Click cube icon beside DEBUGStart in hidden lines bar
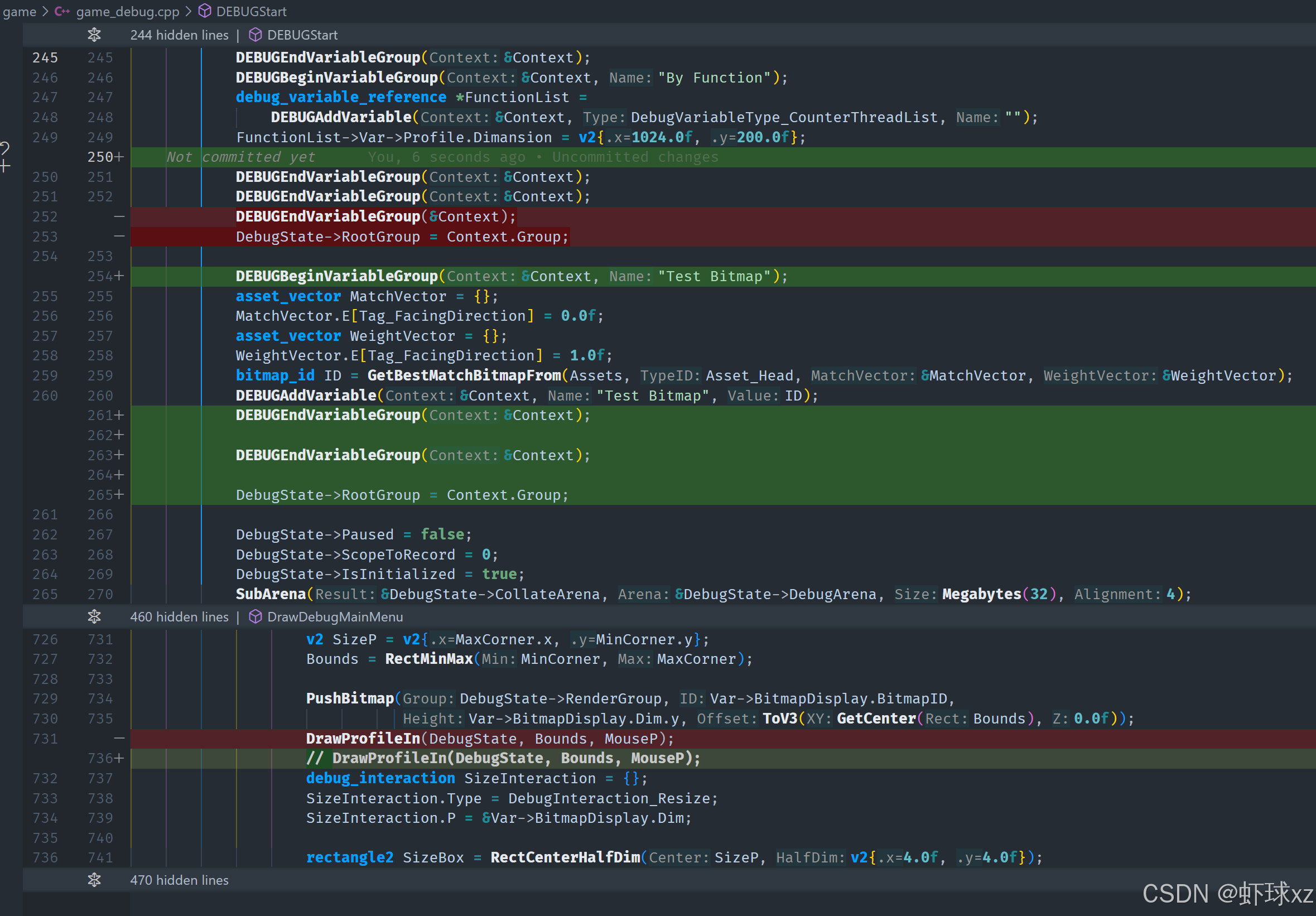This screenshot has height=916, width=1316. coord(256,35)
